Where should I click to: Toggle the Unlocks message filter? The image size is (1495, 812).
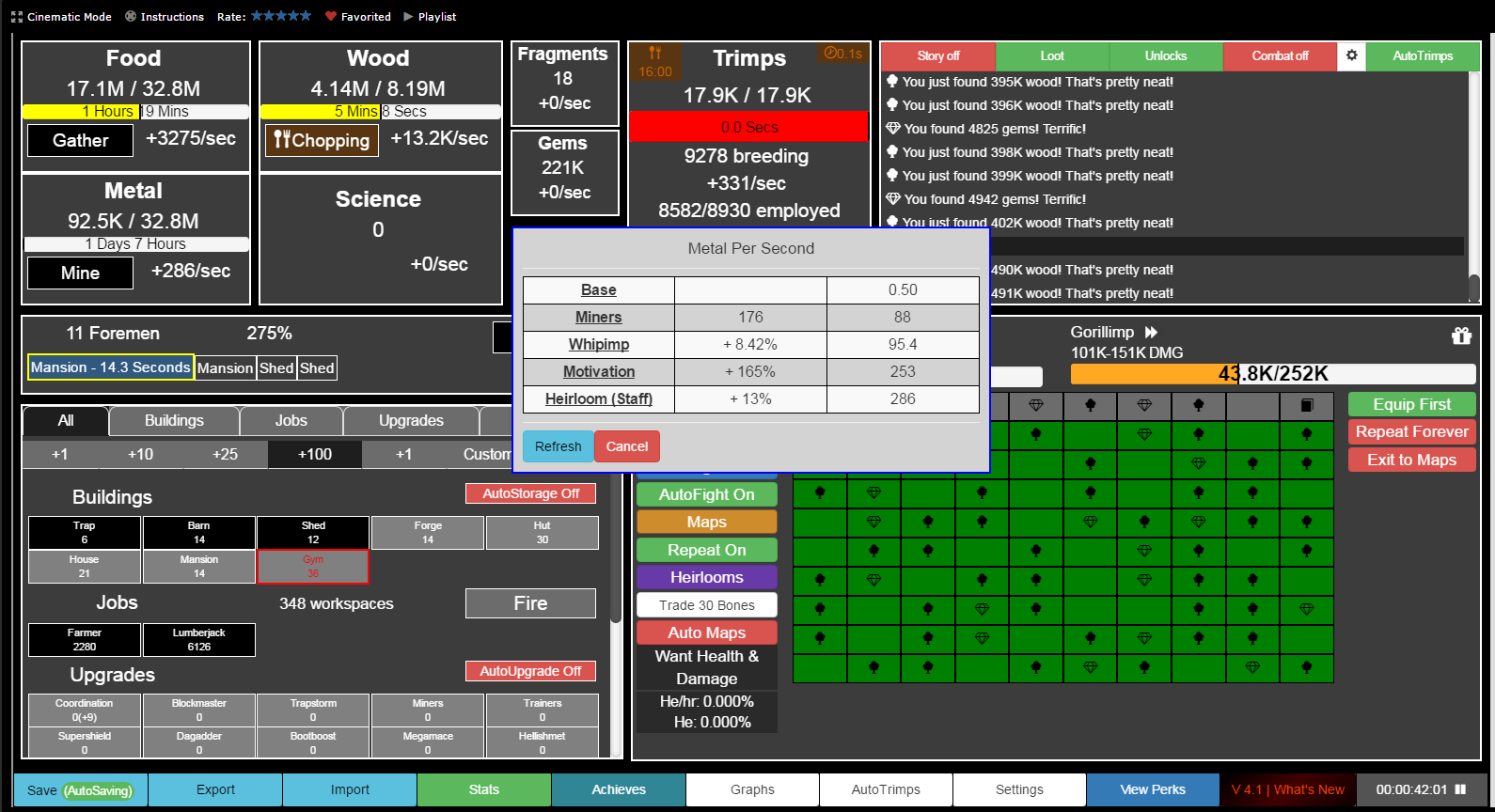(1166, 55)
